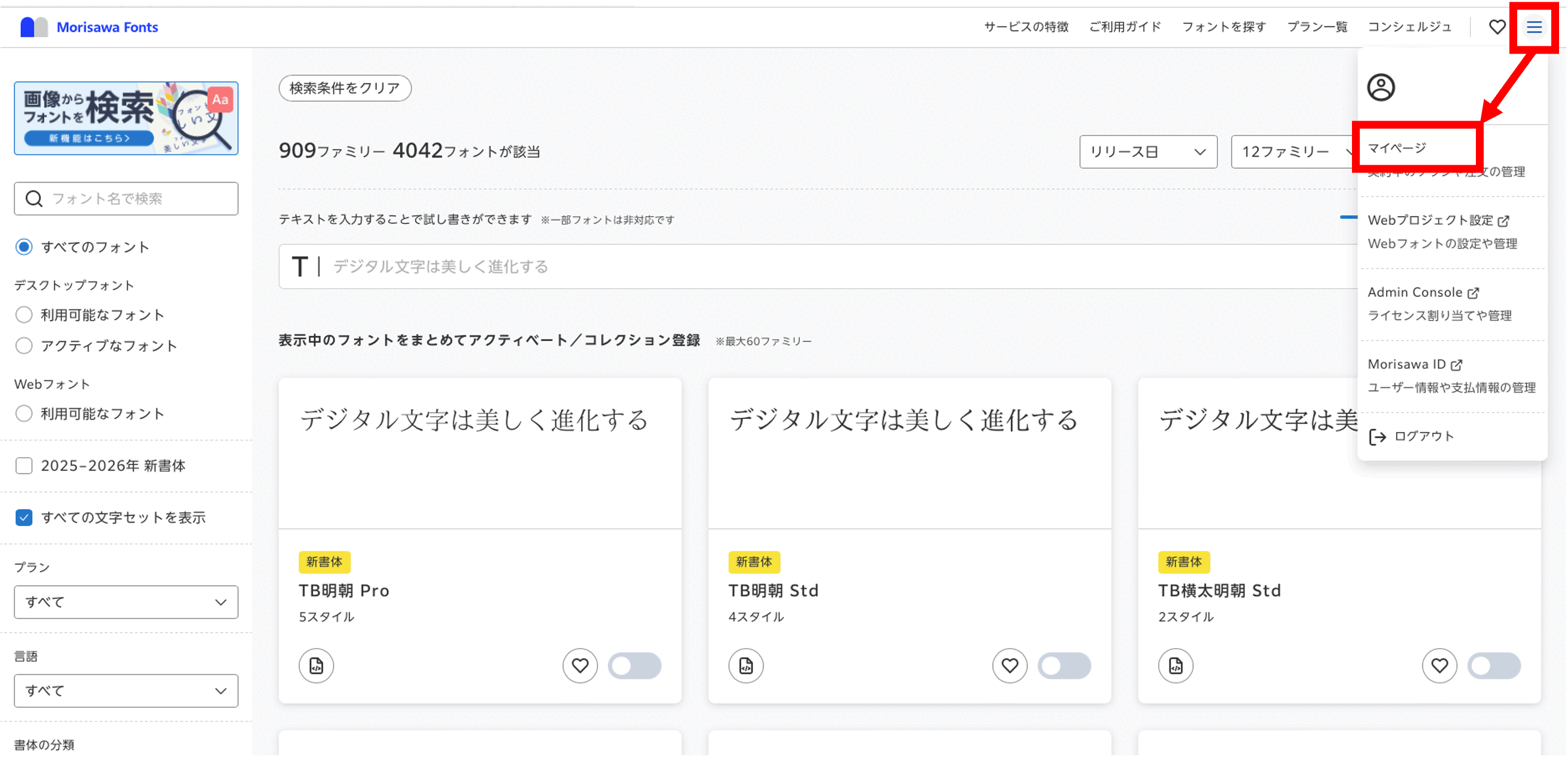Click the Morisawa Fonts logo

click(89, 27)
